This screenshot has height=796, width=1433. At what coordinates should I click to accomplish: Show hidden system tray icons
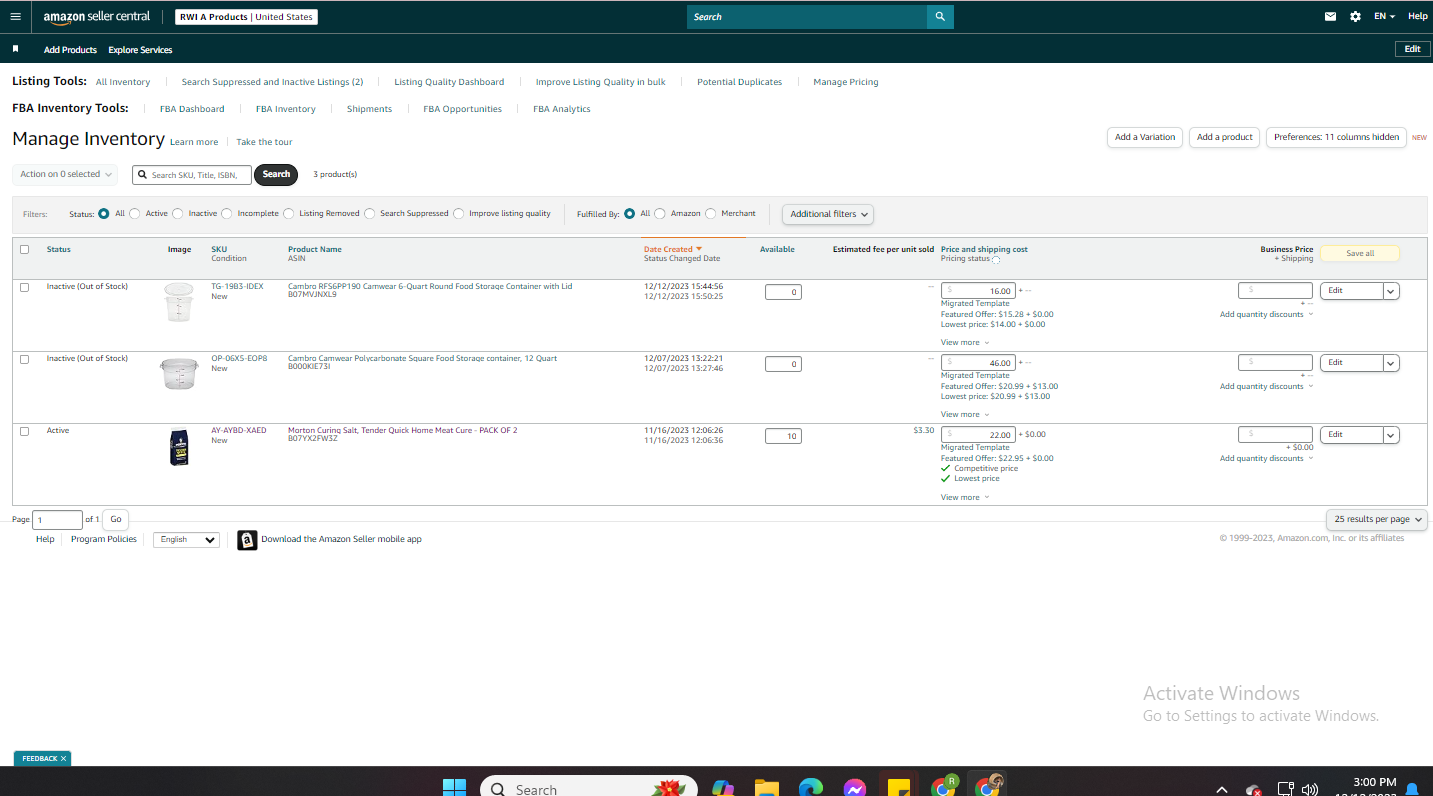point(1222,790)
